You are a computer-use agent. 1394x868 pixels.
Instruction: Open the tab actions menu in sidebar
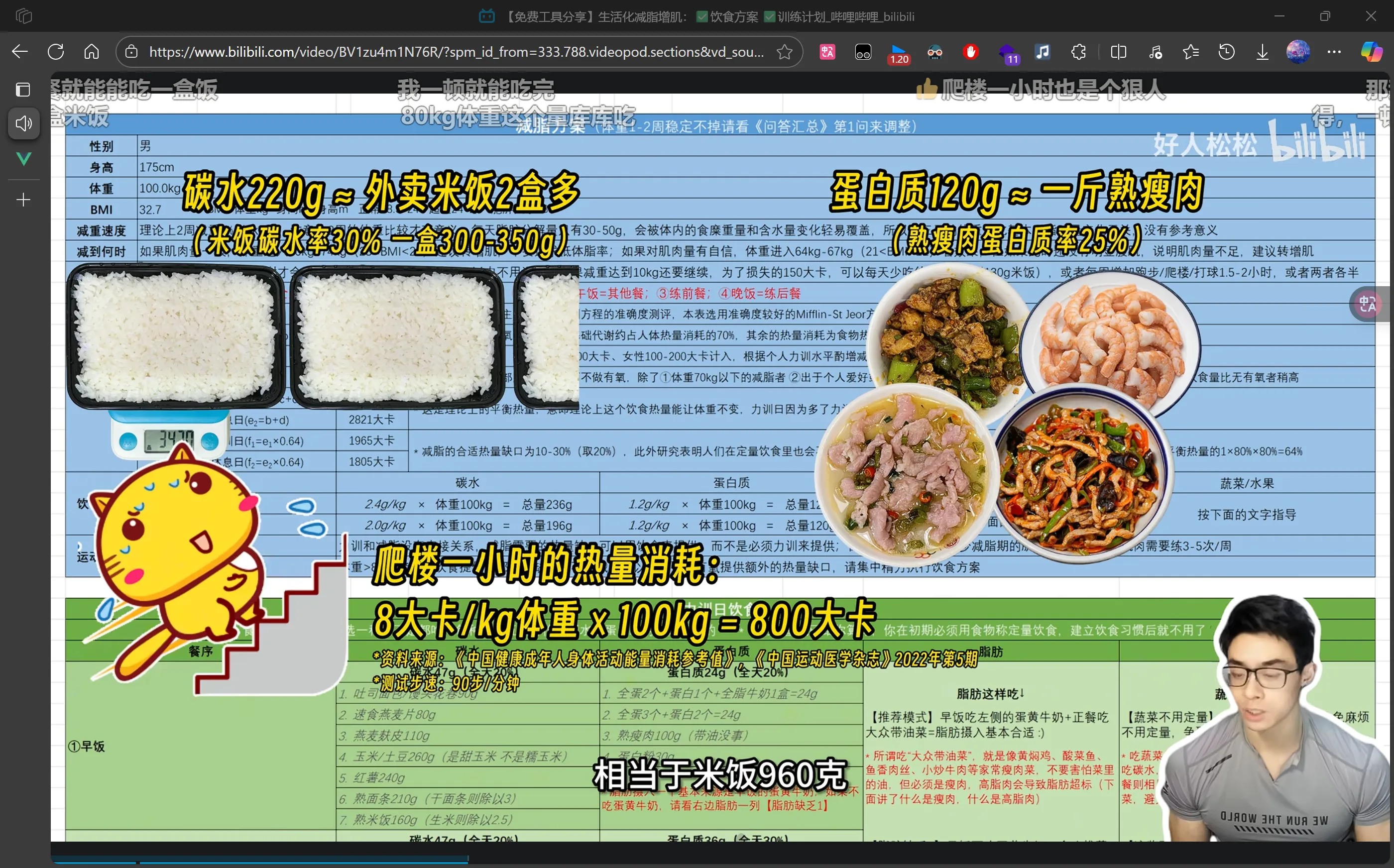coord(23,89)
